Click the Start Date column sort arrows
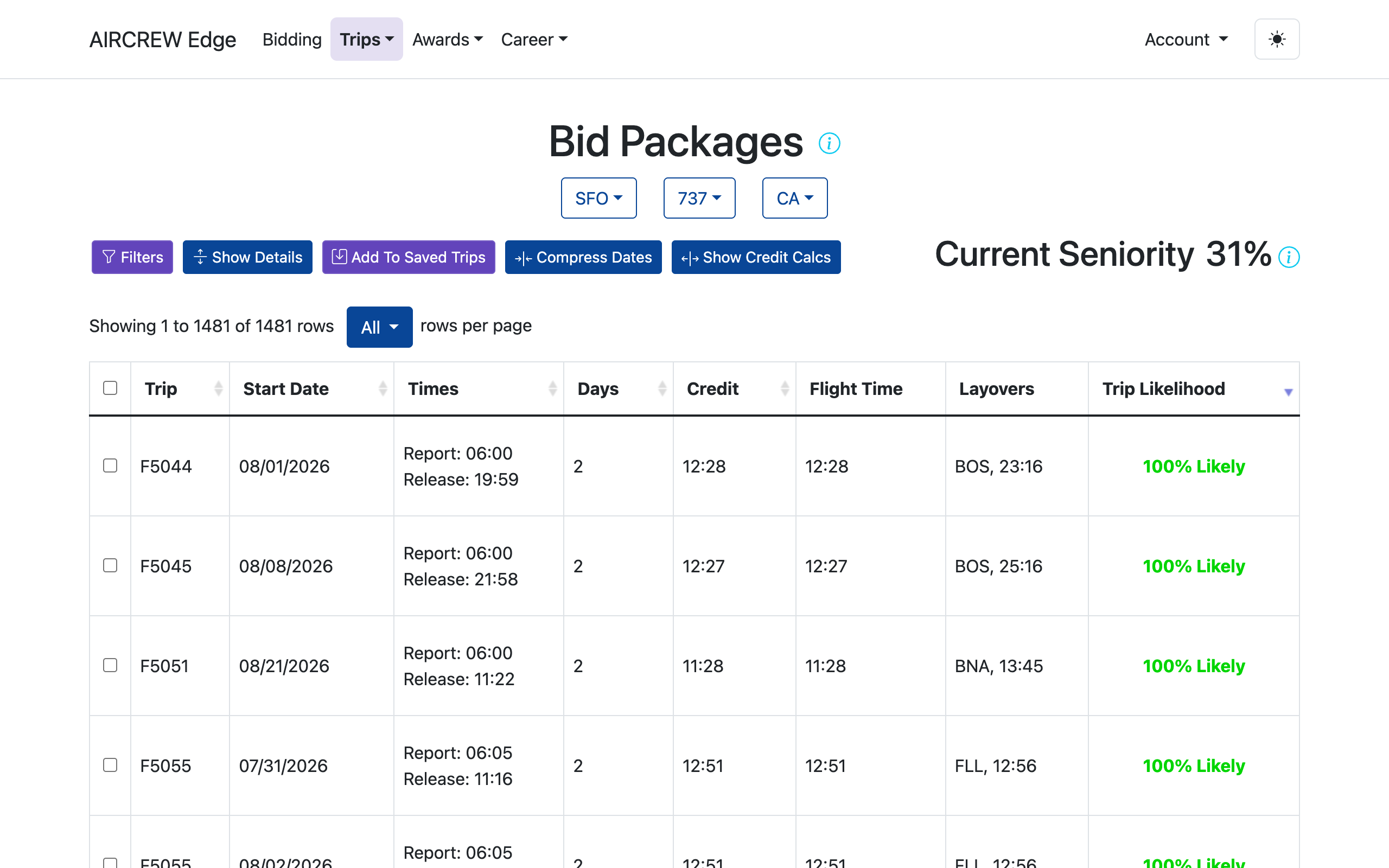Viewport: 1389px width, 868px height. (x=383, y=388)
